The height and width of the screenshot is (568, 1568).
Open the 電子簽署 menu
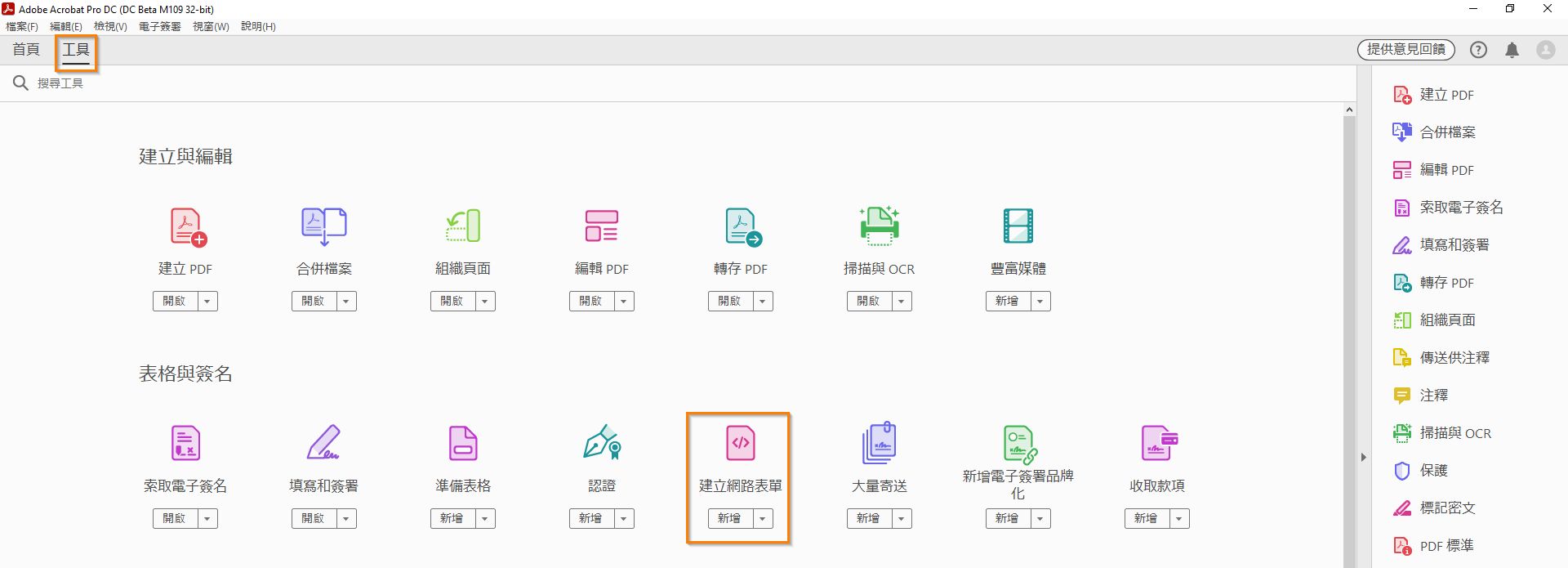[x=160, y=26]
